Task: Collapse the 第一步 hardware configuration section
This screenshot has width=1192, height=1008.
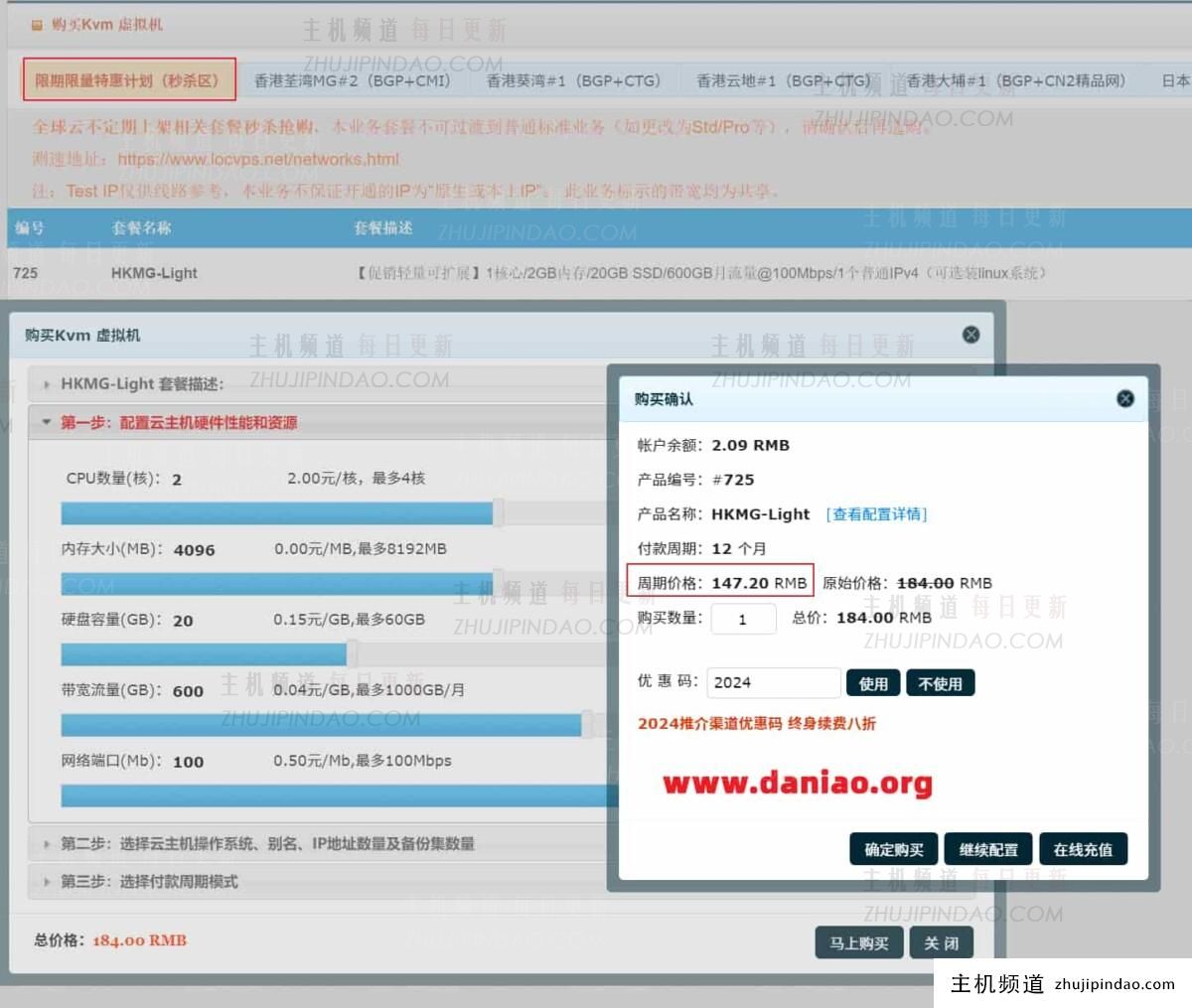Action: (179, 422)
